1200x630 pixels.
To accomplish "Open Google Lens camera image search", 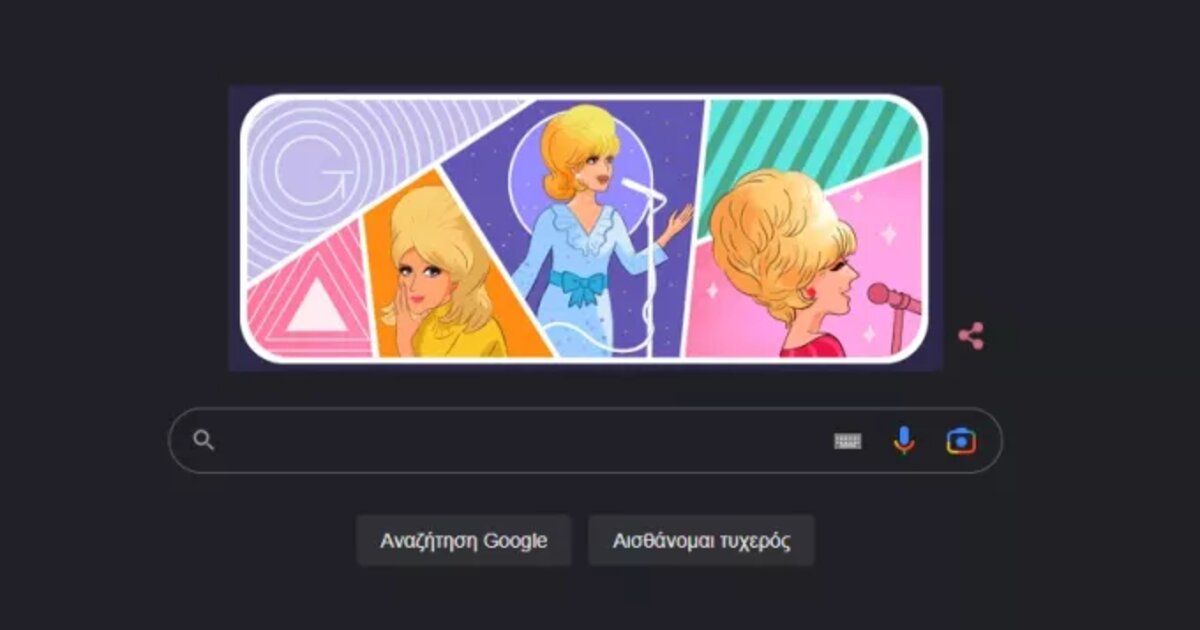I will click(961, 441).
